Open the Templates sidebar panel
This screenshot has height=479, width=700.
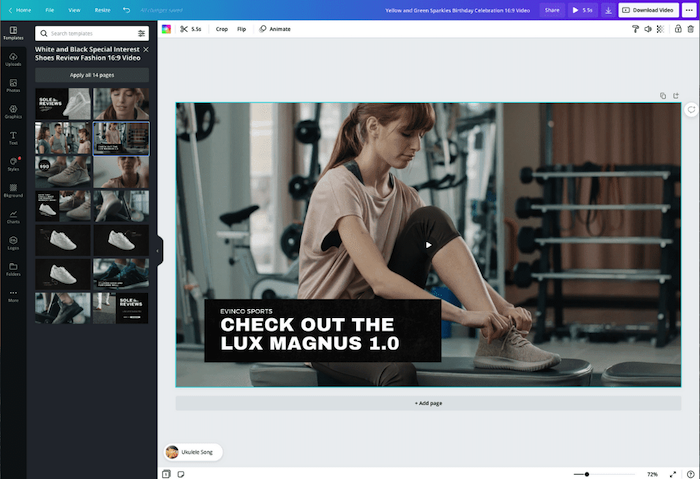(x=13, y=33)
